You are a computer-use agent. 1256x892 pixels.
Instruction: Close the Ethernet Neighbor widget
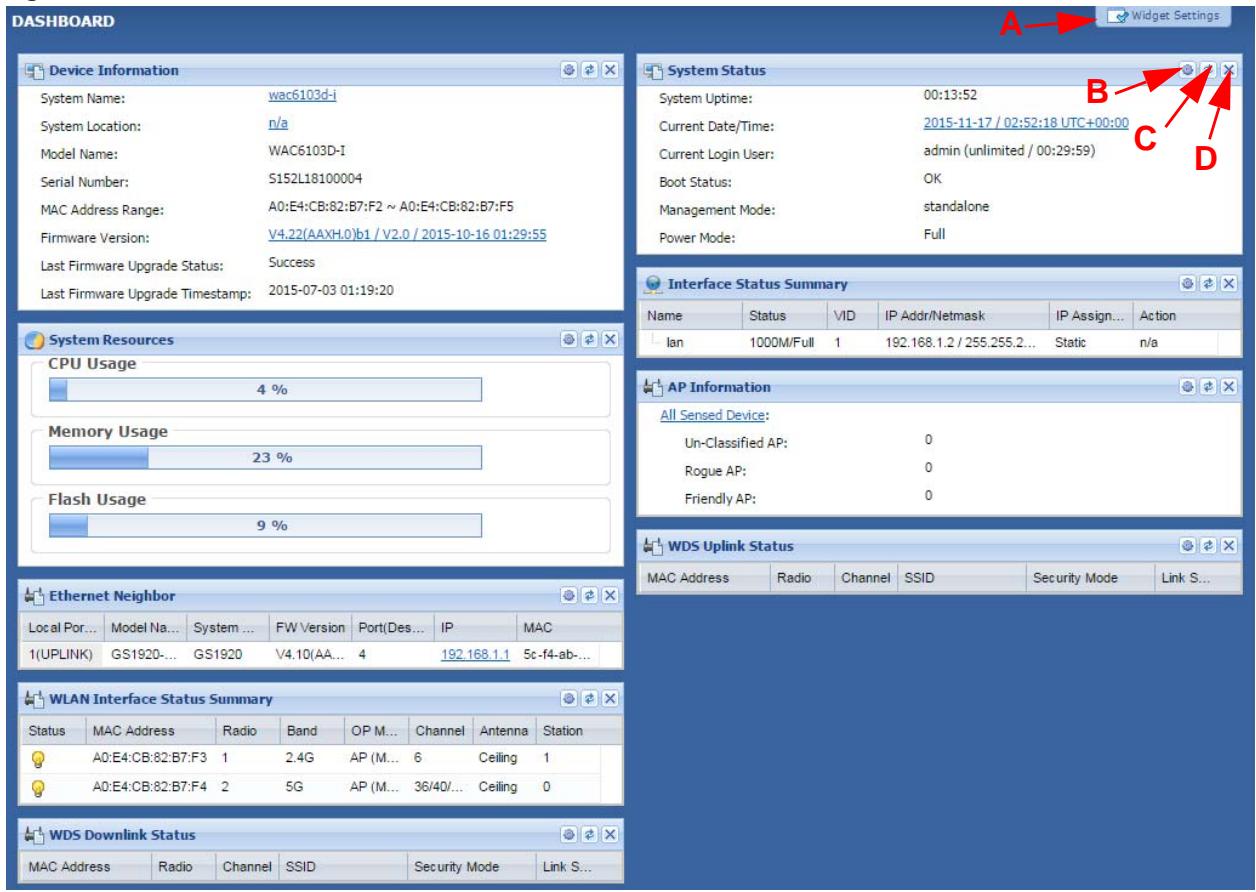click(x=610, y=596)
